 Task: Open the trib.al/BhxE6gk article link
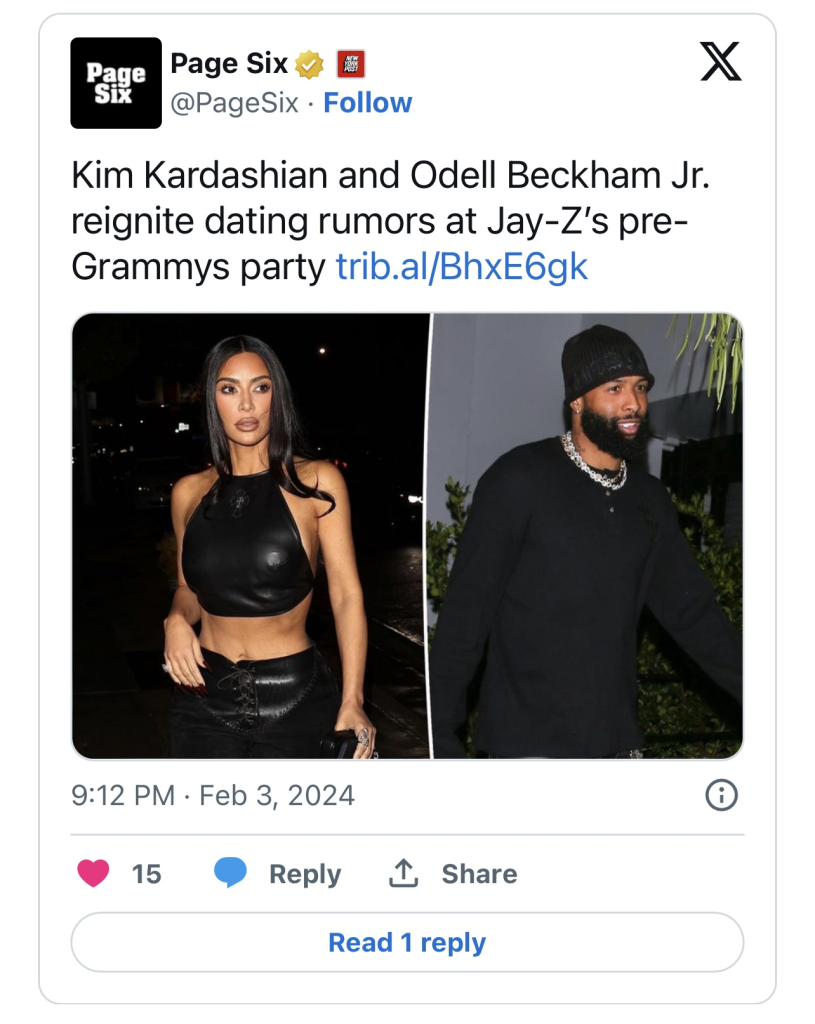[x=462, y=267]
